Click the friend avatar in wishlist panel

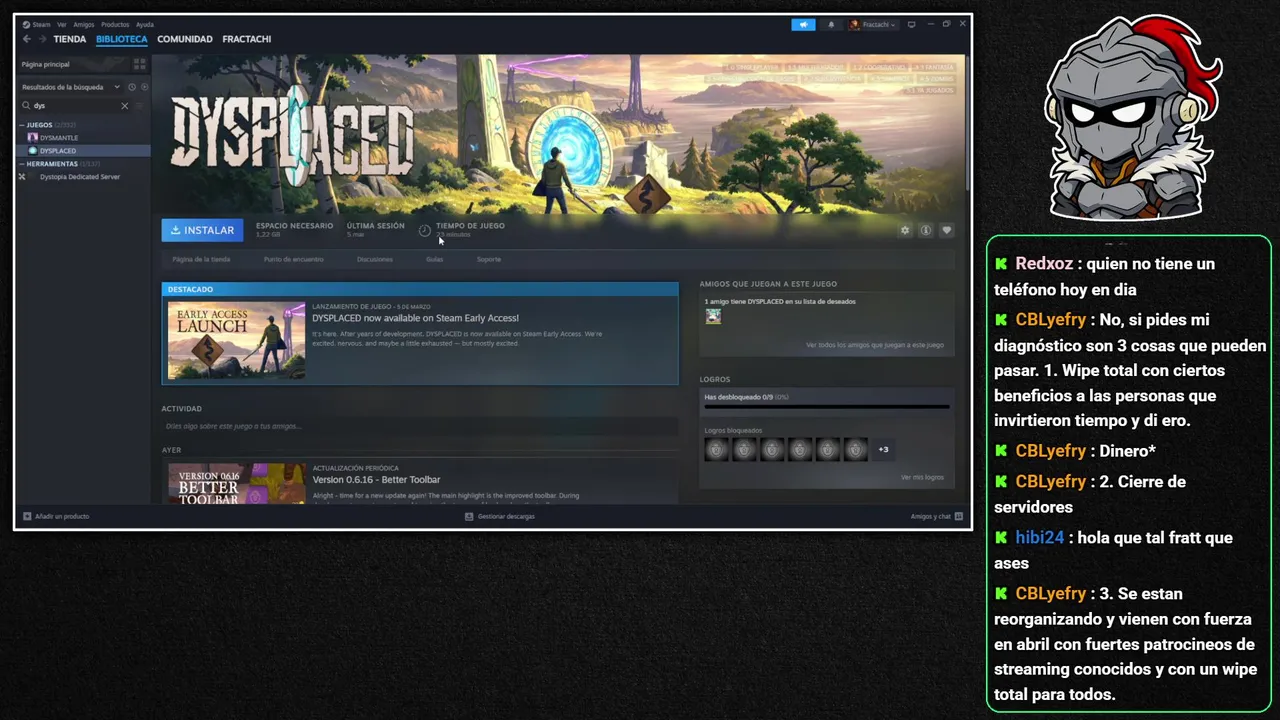[713, 316]
